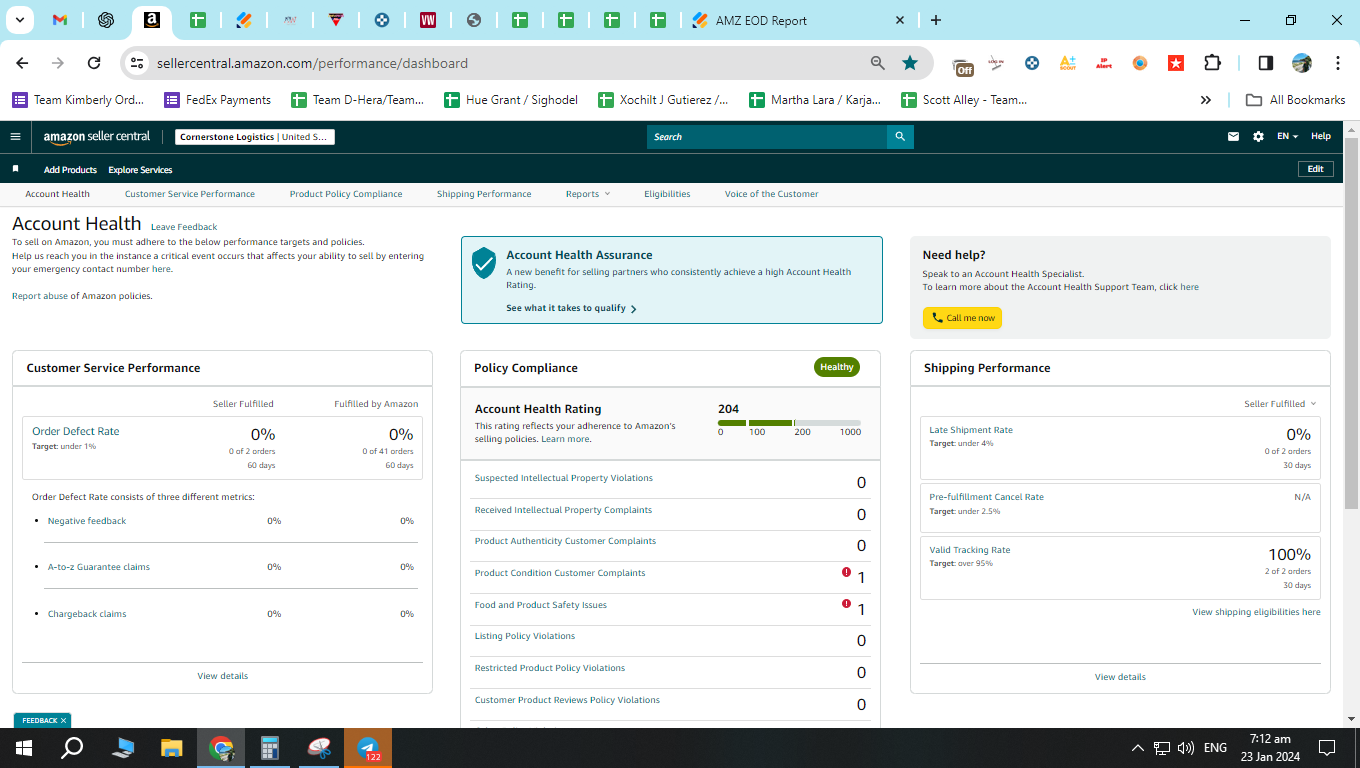Open the All Bookmarks folder
The height and width of the screenshot is (768, 1360).
tap(1295, 100)
